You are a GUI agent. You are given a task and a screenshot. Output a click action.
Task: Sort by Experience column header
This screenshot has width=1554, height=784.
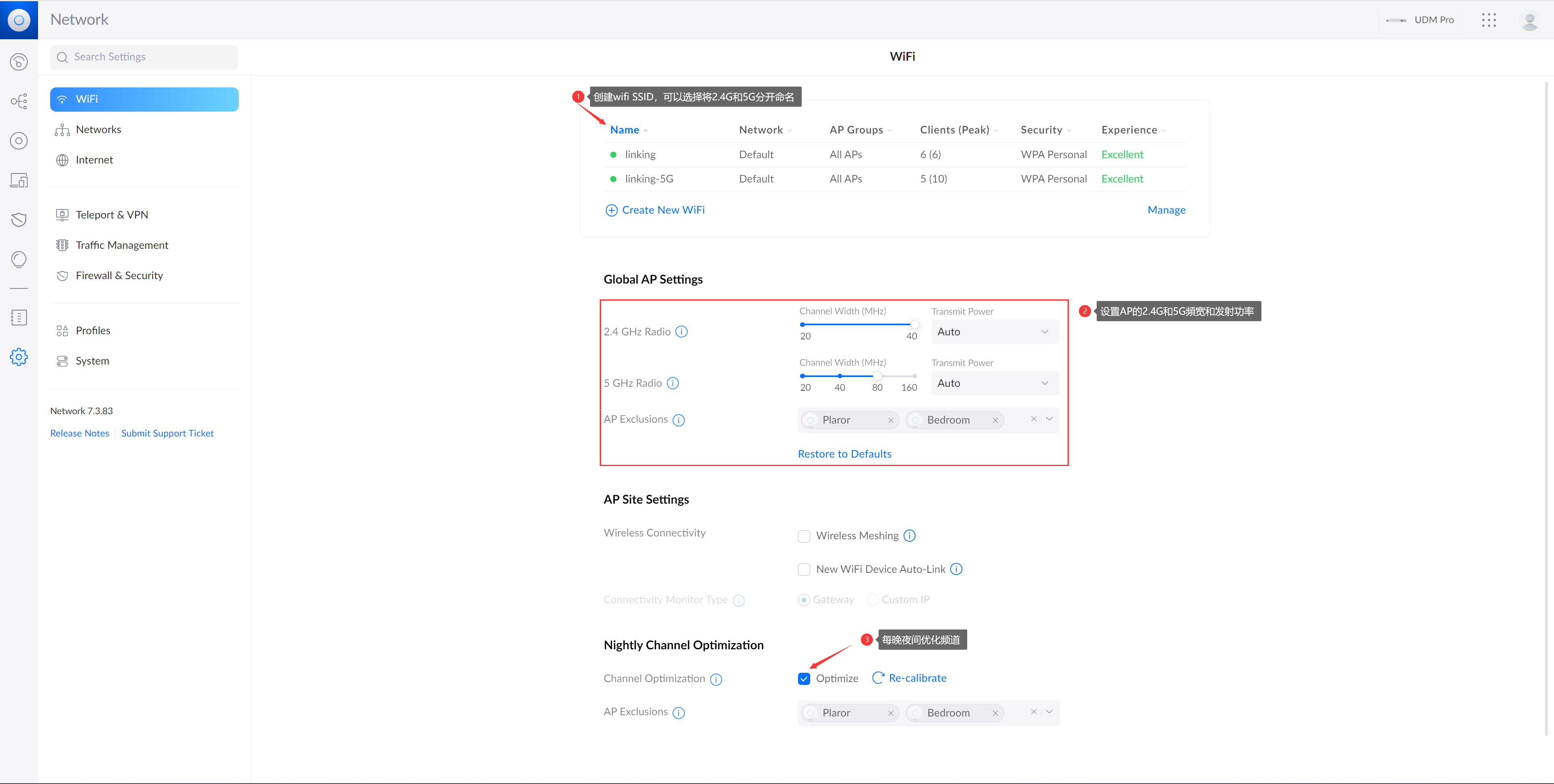click(1133, 130)
